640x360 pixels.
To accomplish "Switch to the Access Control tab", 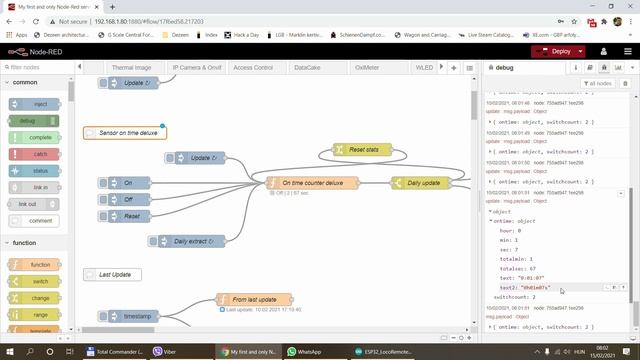I will pyautogui.click(x=253, y=68).
